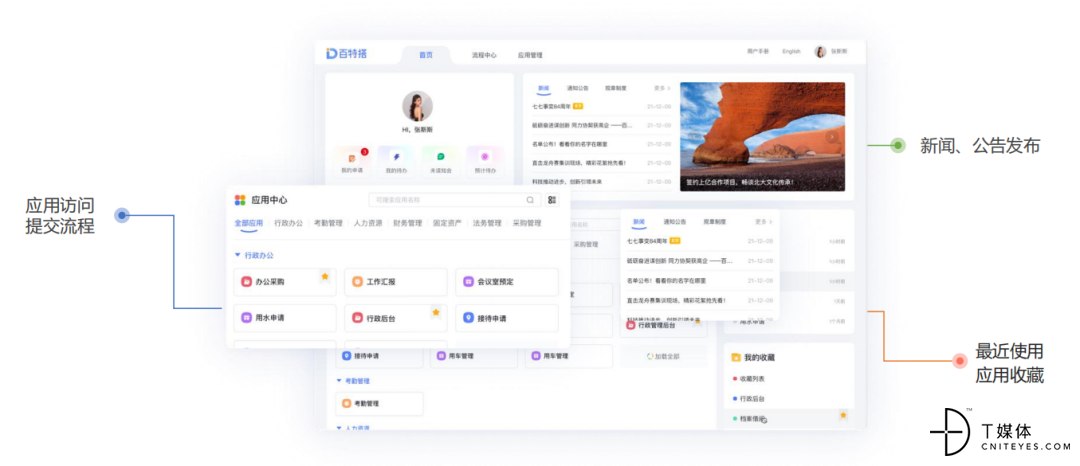
Task: Open 接待申请 app icon in 应用中心 popup
Action: coord(468,318)
